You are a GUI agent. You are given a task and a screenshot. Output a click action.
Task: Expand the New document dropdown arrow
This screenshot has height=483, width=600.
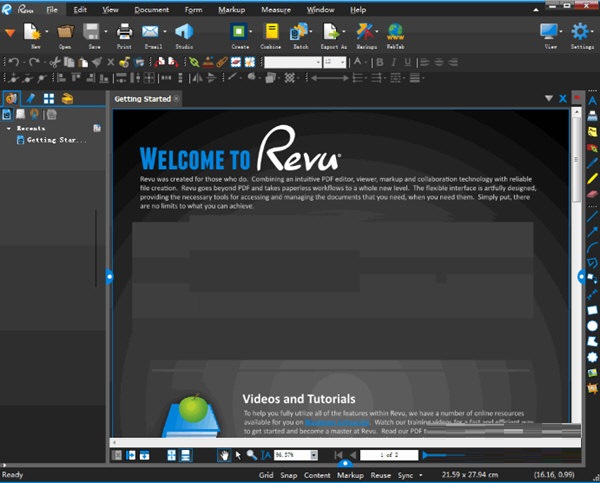[x=47, y=32]
